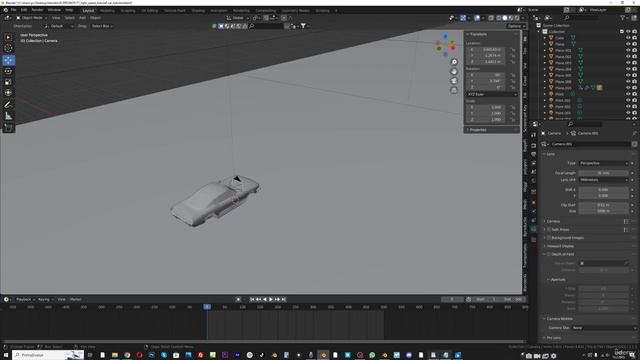Open the XYZ Euler rotation mode dropdown
Viewport: 640px width, 360px height.
pyautogui.click(x=491, y=94)
